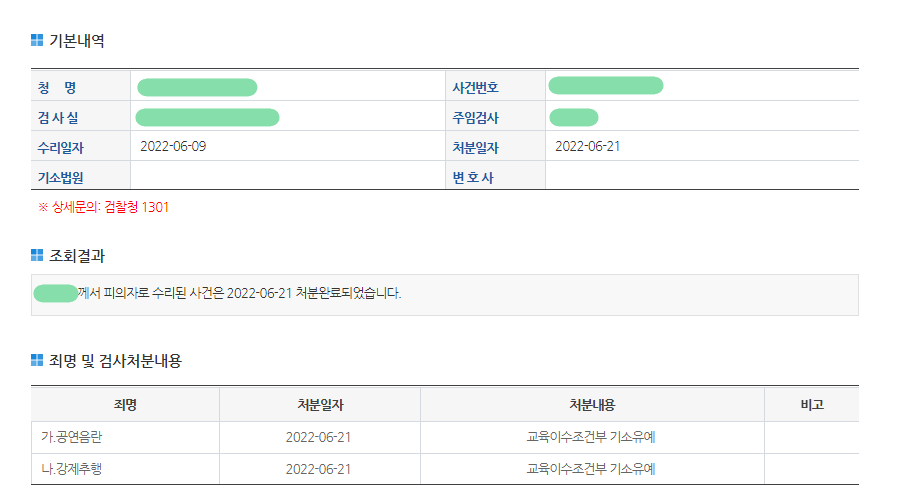Viewport: 904px width, 493px height.
Task: Click 교육이수조건부 기소유예 in the 공연음란 row
Action: click(x=591, y=437)
